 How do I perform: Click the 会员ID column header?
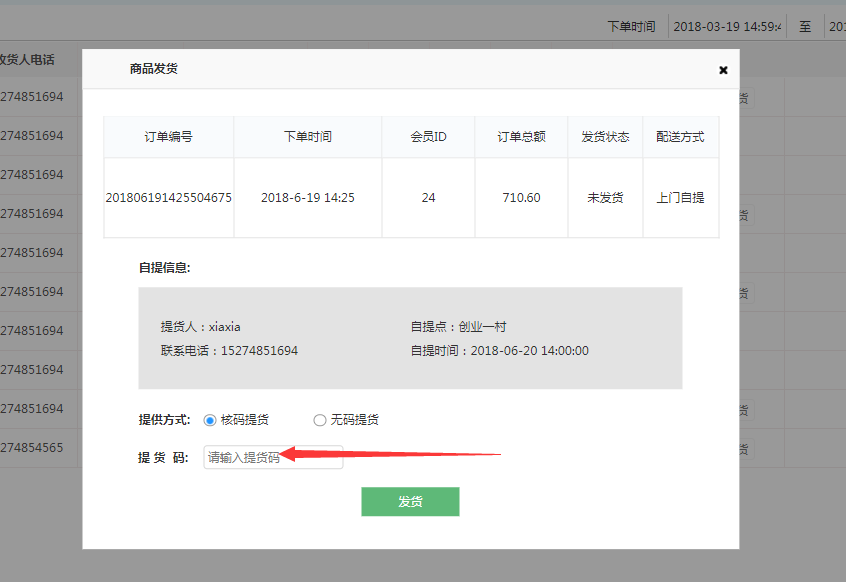point(428,137)
